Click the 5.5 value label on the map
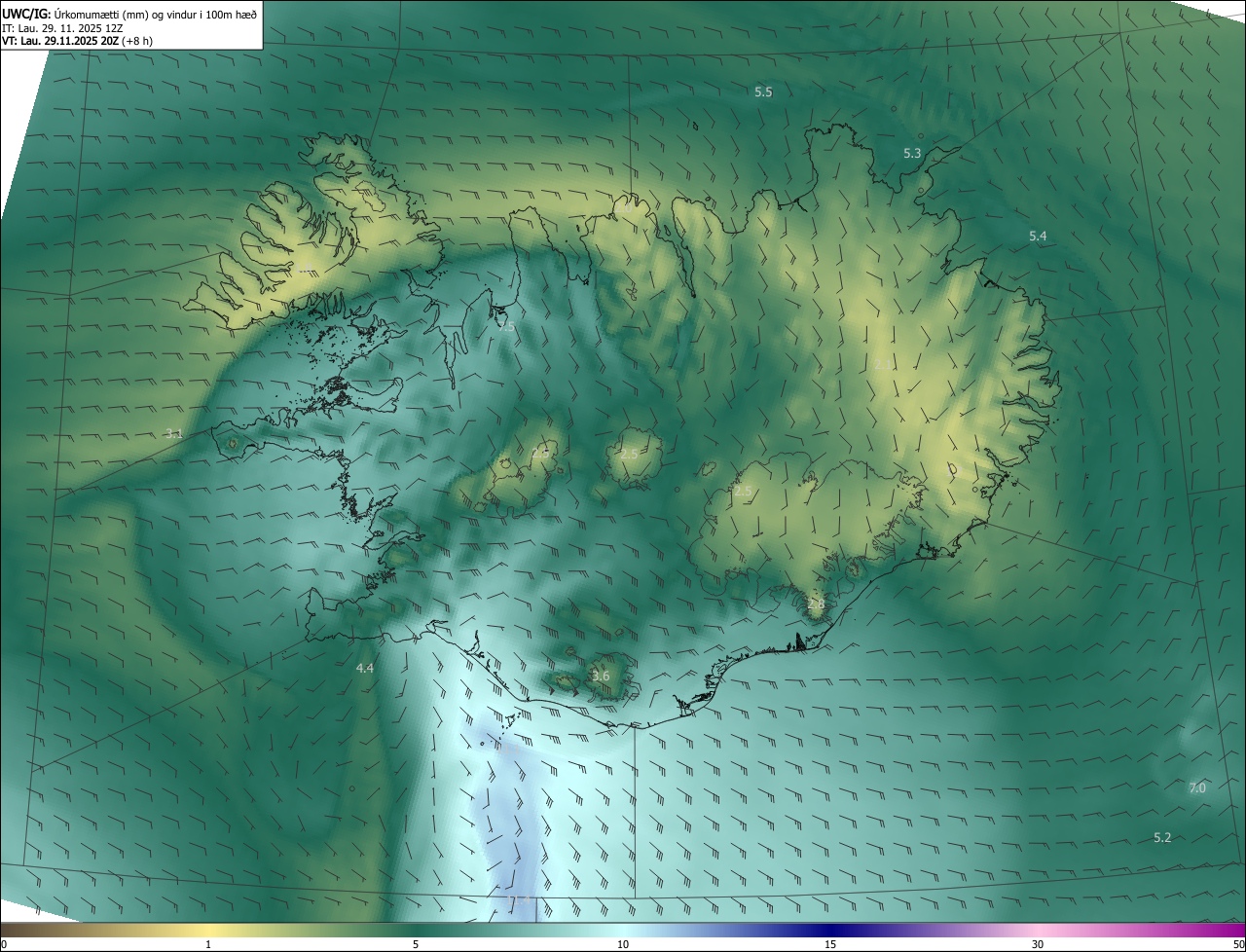1246x952 pixels. pos(763,92)
